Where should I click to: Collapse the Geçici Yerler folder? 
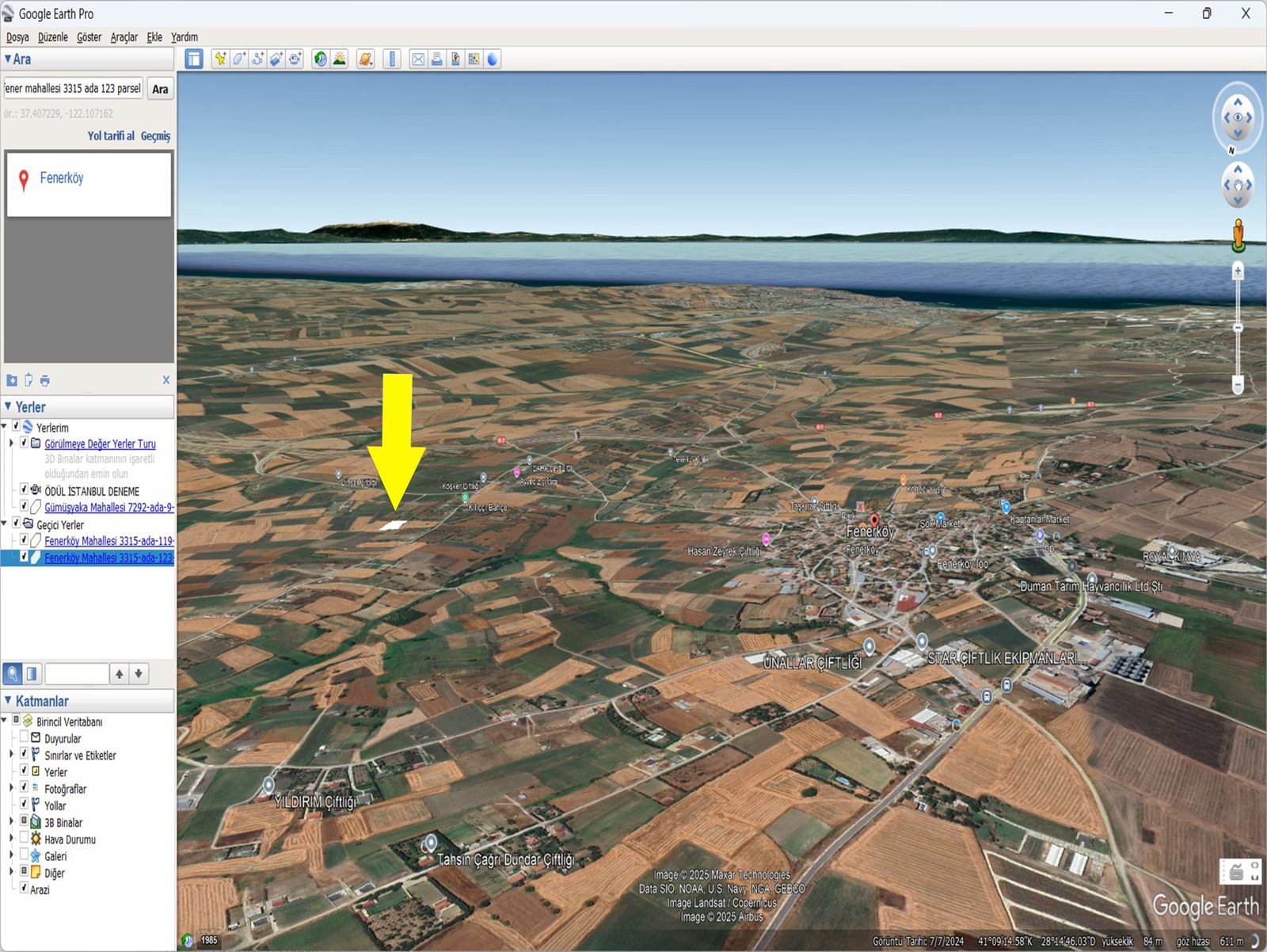(5, 524)
